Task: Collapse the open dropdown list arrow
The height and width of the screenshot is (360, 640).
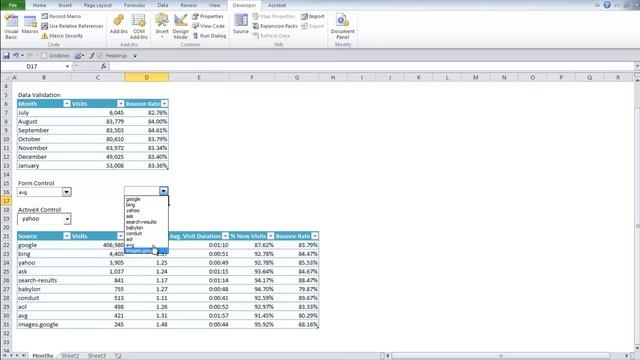Action: pyautogui.click(x=163, y=191)
